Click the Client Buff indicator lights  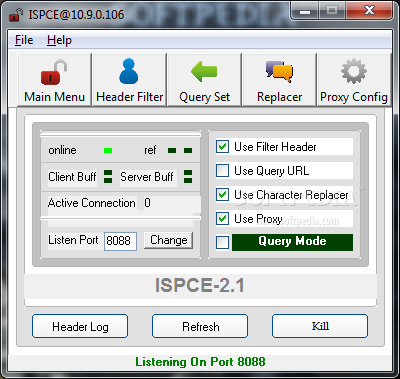point(108,177)
